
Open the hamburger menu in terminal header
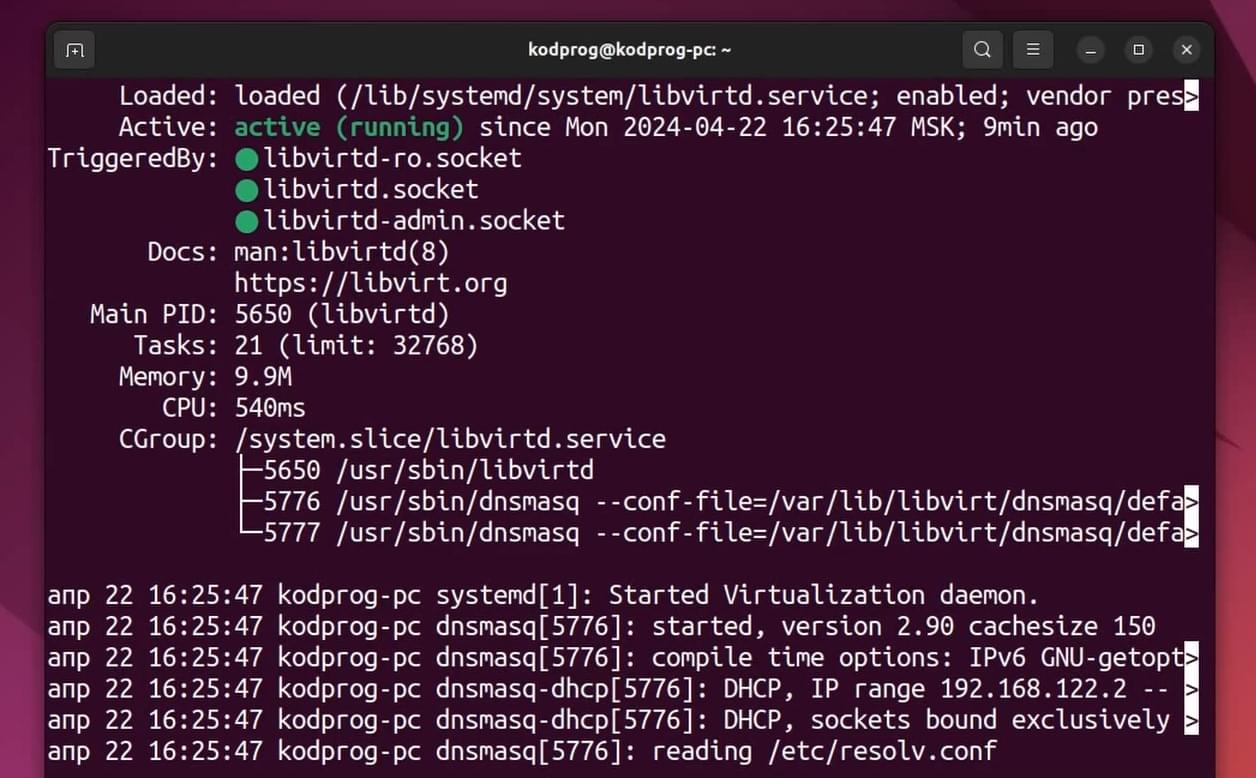tap(1033, 50)
